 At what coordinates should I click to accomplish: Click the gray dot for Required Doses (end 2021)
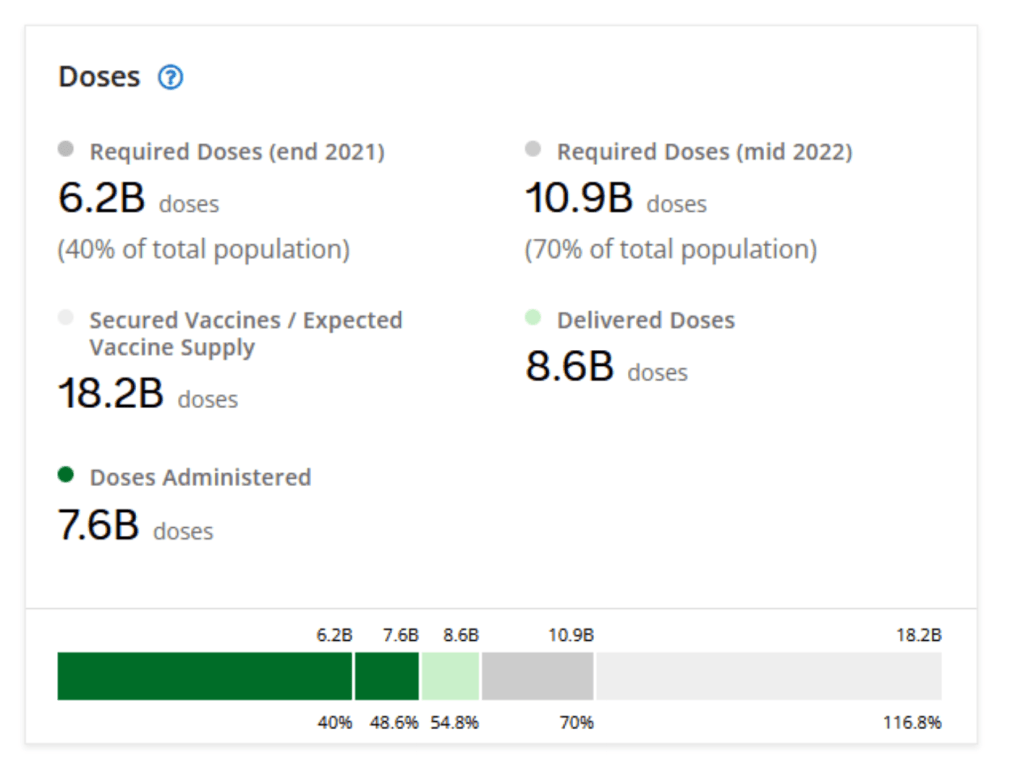(x=66, y=150)
